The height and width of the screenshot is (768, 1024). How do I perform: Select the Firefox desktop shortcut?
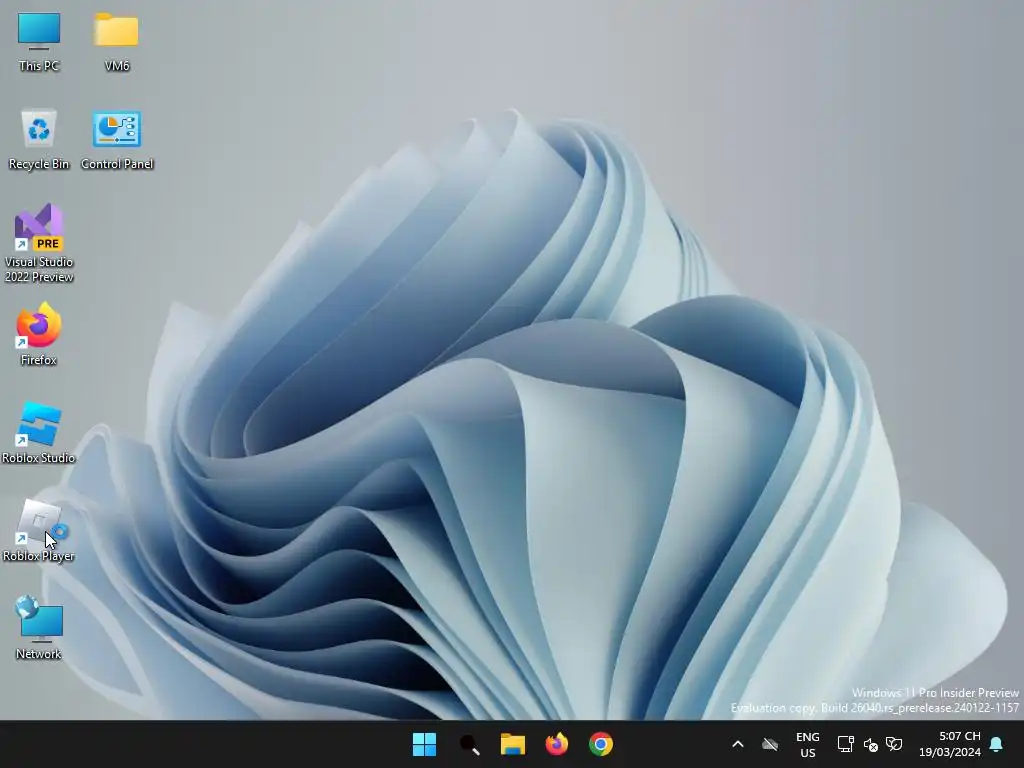[x=39, y=334]
